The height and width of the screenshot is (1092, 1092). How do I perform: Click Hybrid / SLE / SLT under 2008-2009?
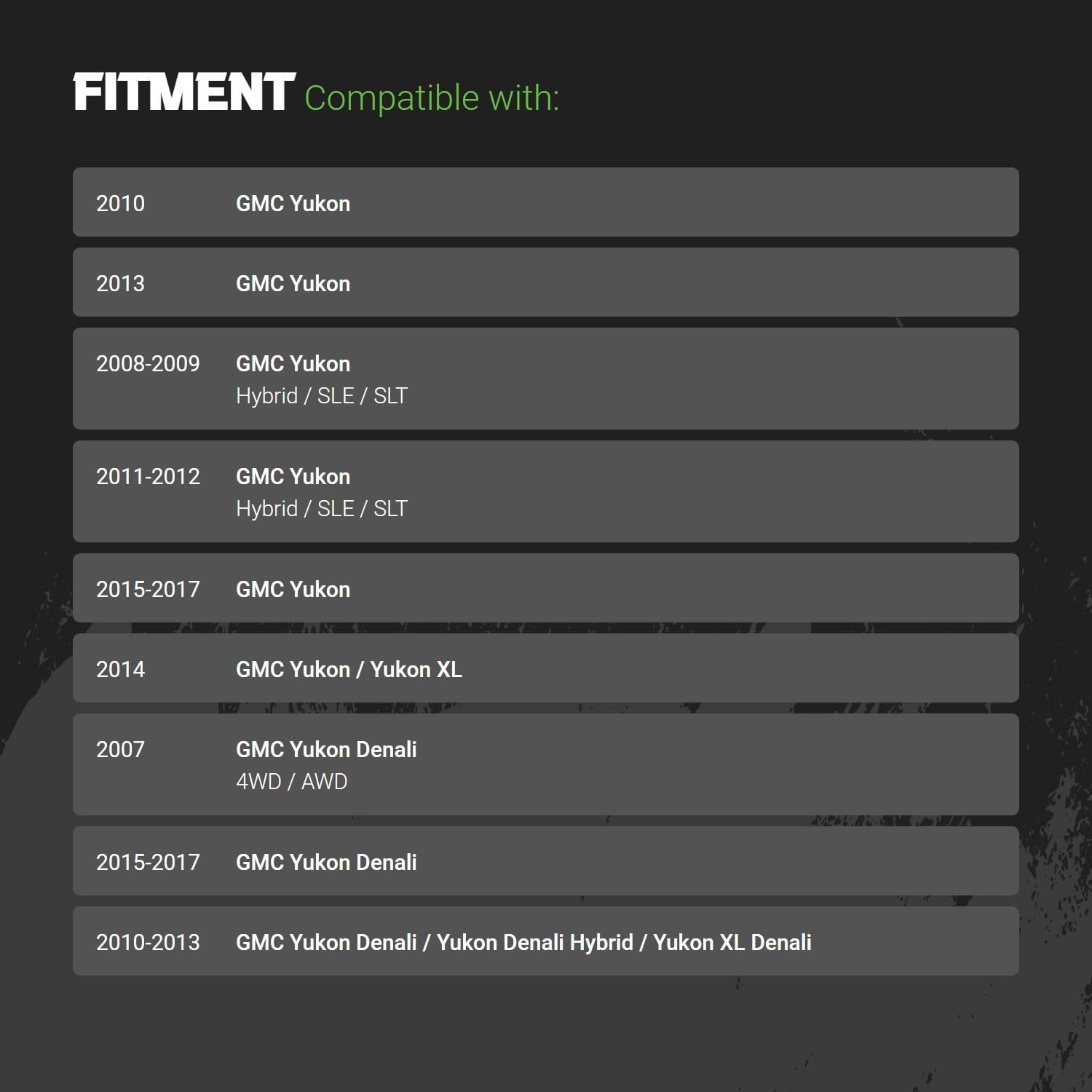(x=322, y=396)
